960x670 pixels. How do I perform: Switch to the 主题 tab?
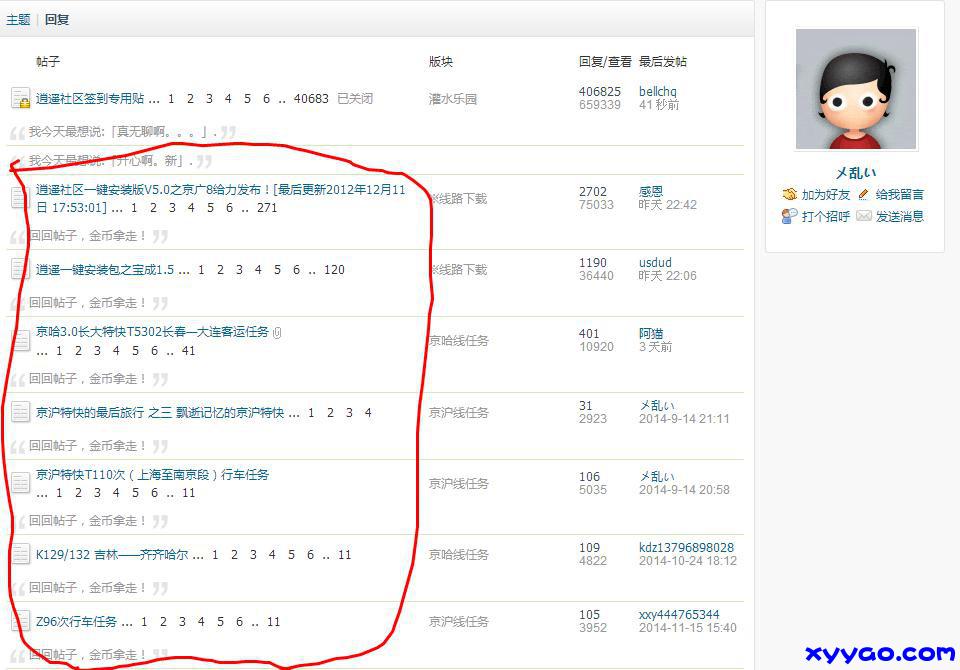(18, 19)
